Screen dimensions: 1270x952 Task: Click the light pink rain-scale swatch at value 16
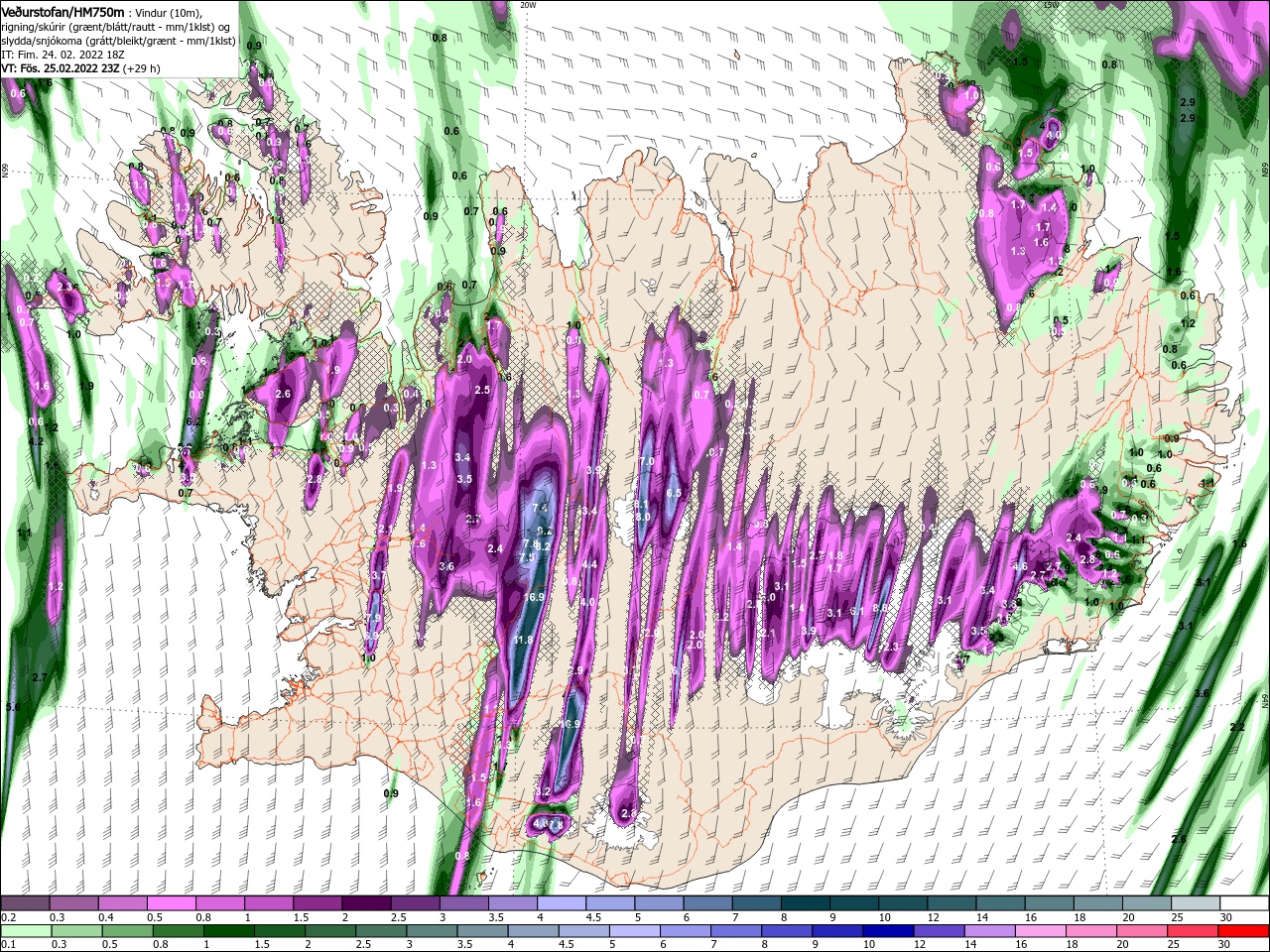point(1039,930)
